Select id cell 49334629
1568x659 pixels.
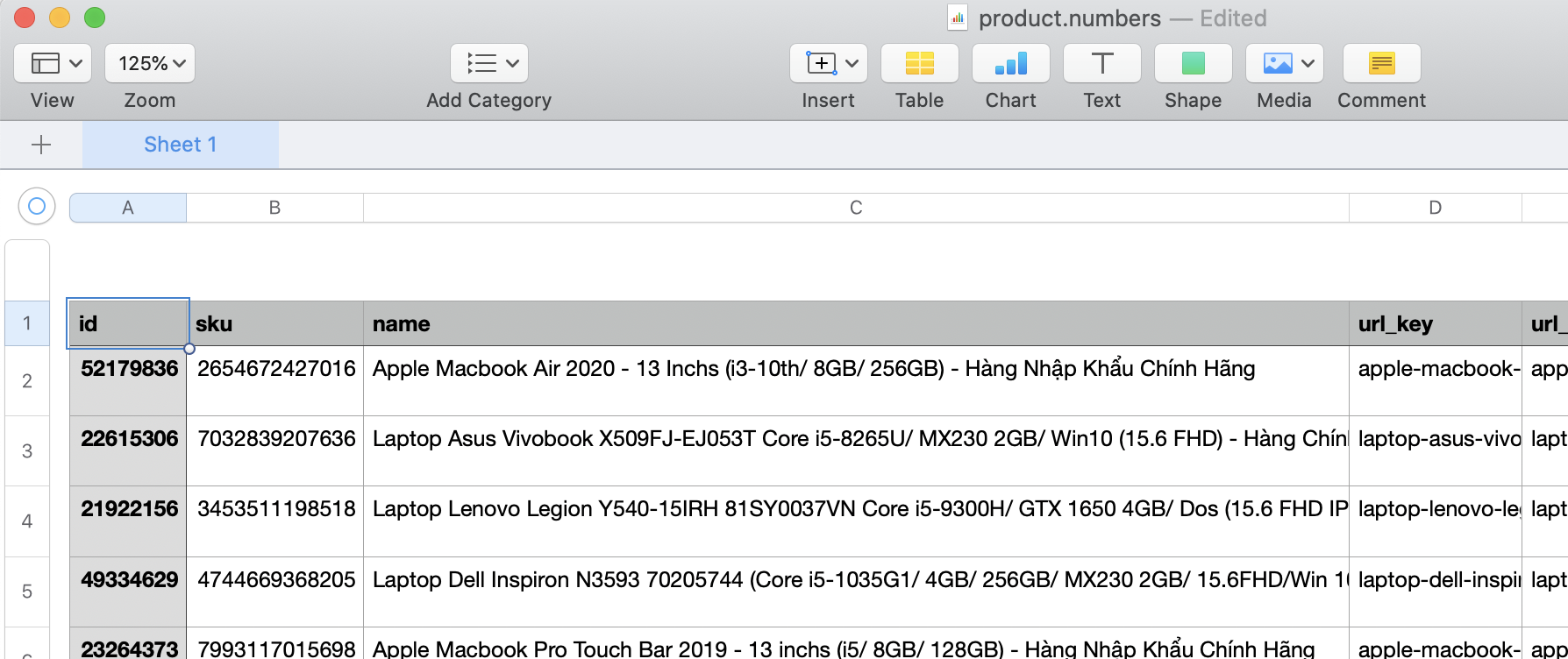(x=128, y=592)
